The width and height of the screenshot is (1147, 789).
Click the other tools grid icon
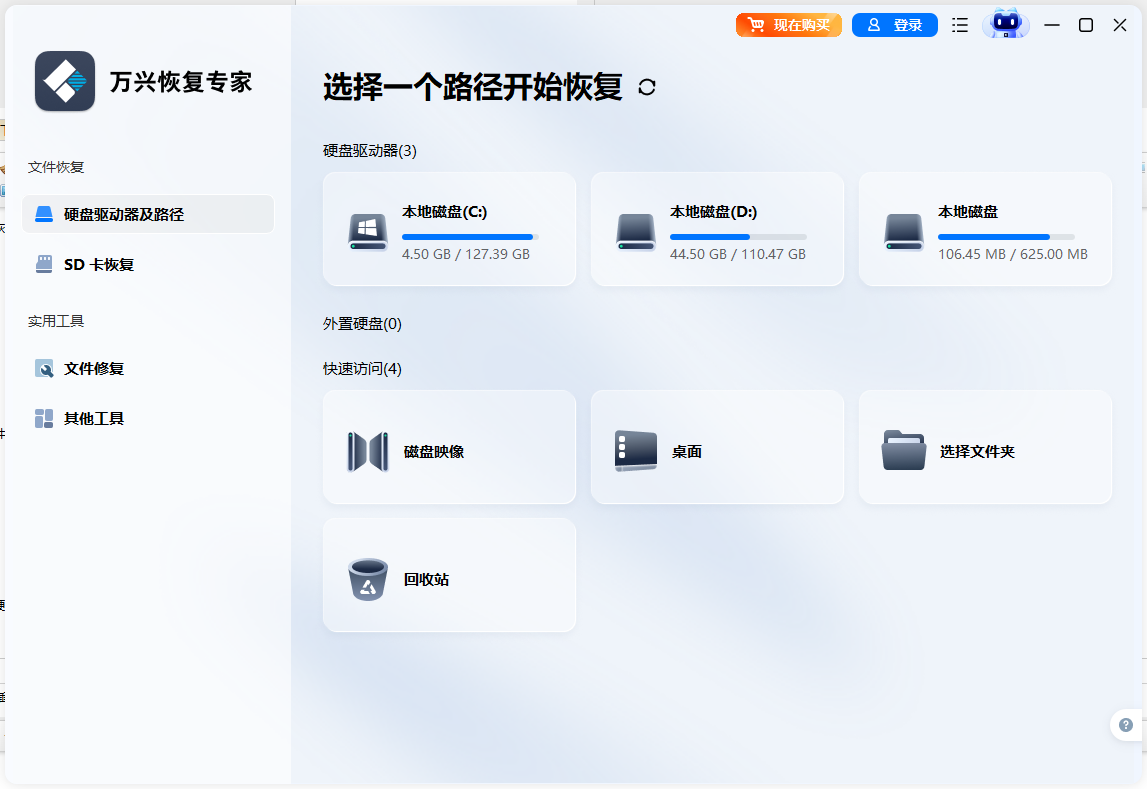[x=44, y=418]
